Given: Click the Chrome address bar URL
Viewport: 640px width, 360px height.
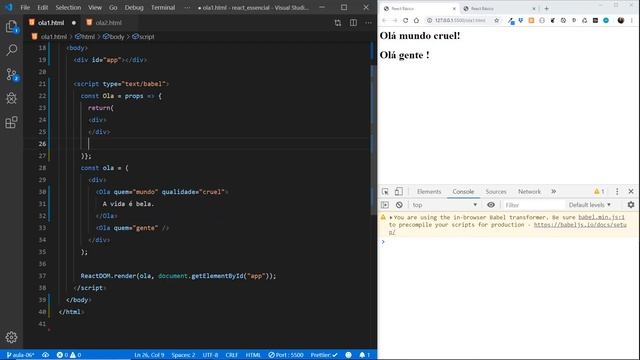Looking at the screenshot, I should [460, 20].
